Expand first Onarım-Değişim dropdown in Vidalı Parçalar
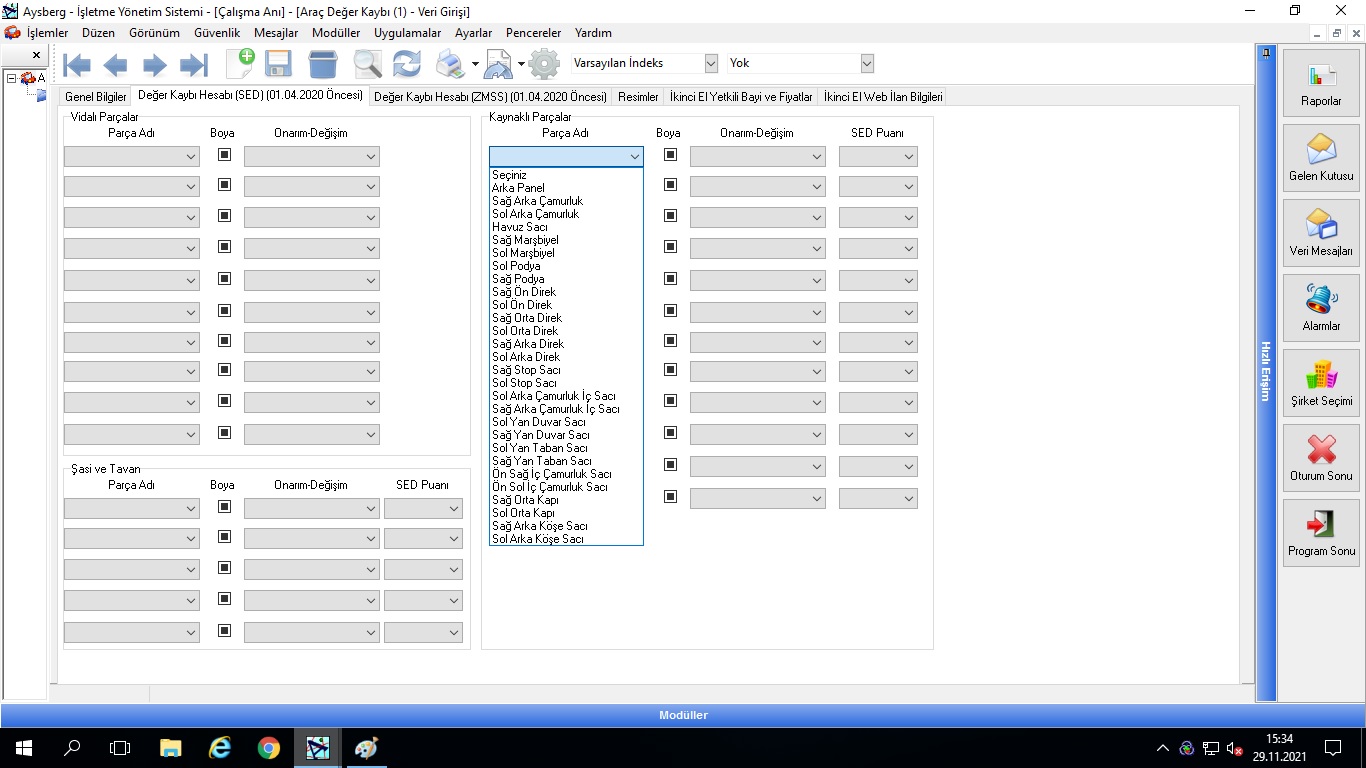 tap(370, 157)
